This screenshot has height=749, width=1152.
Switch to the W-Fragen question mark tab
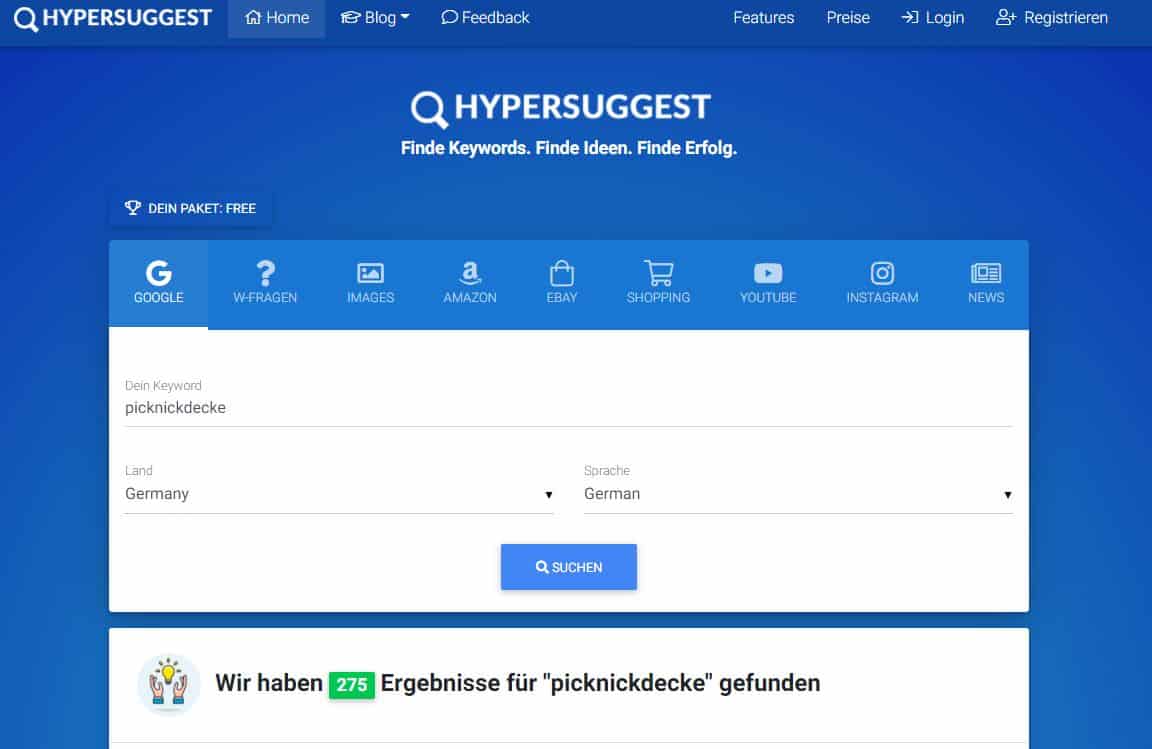coord(265,274)
